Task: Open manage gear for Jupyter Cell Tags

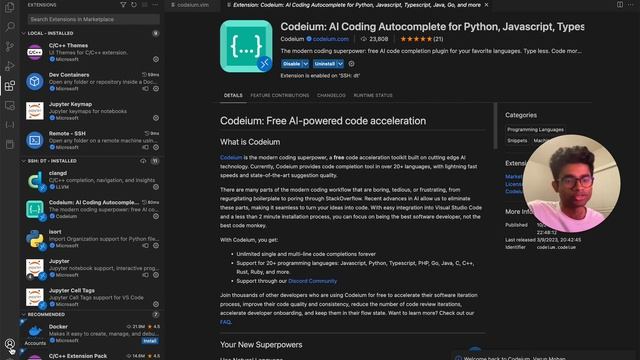Action: pos(156,304)
